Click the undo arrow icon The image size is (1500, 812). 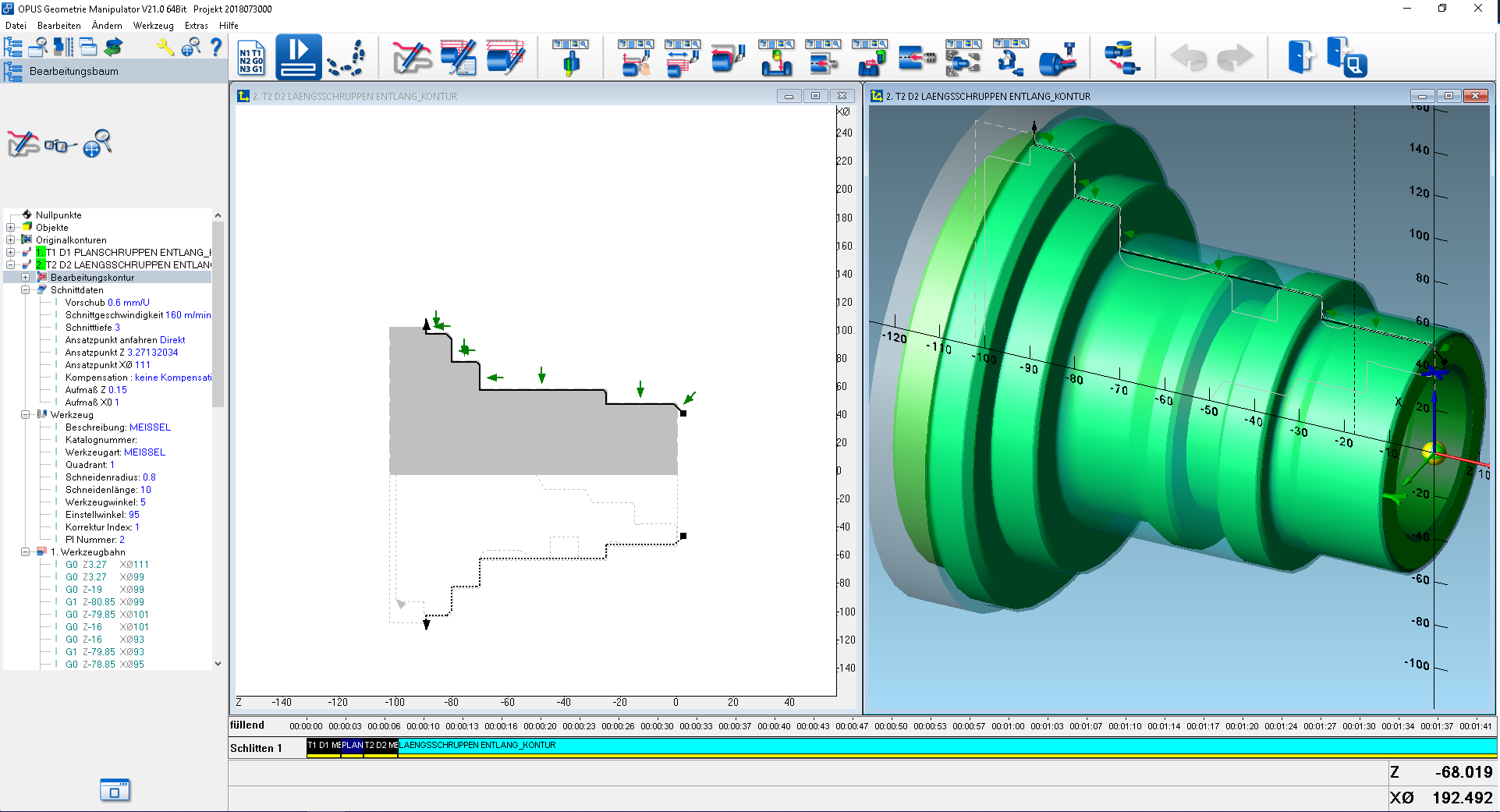pos(1188,57)
